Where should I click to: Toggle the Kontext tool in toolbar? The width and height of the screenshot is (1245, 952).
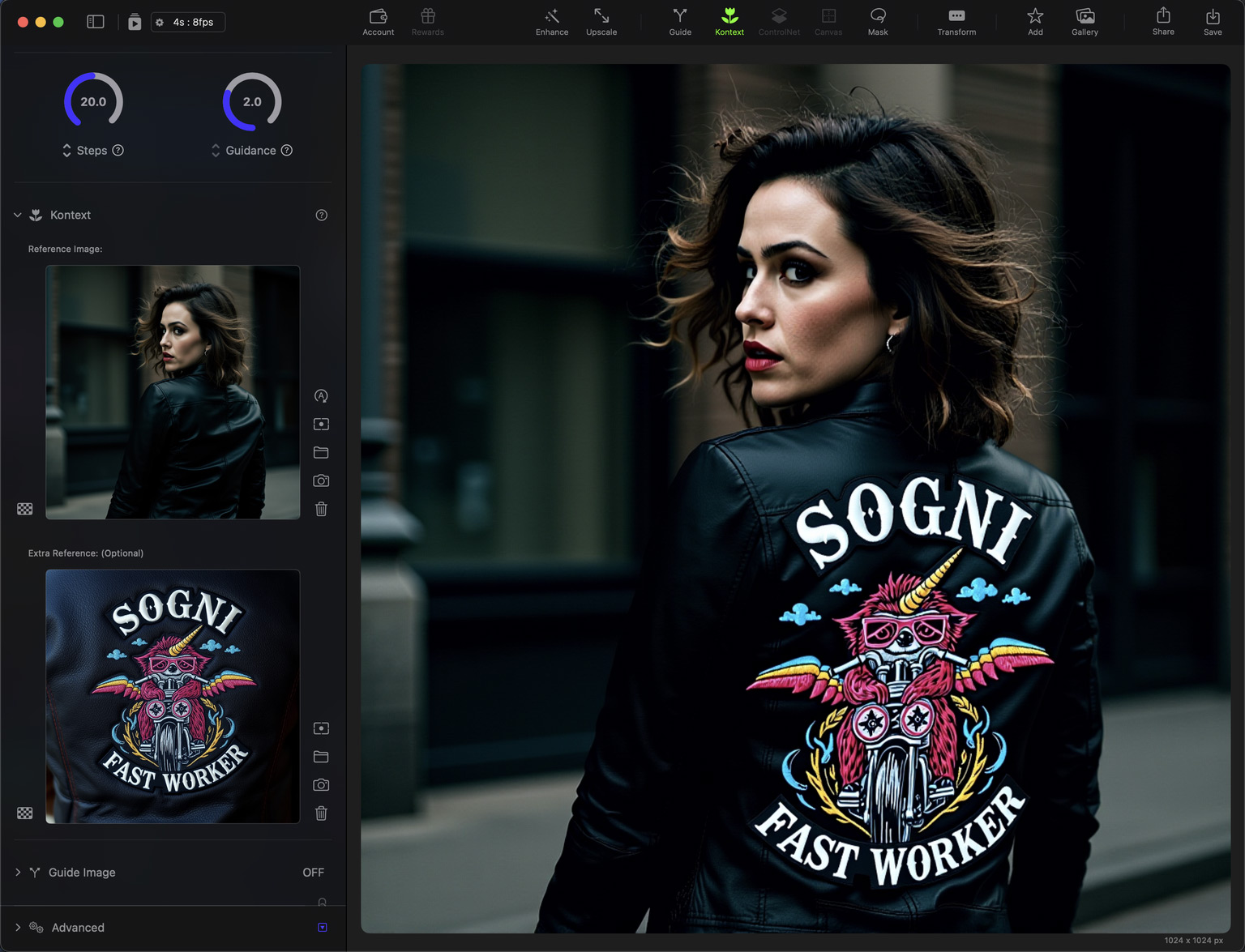[729, 22]
